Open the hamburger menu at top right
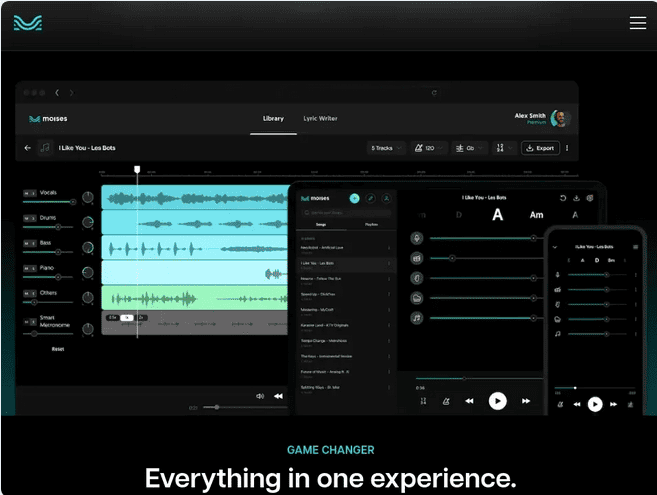The width and height of the screenshot is (657, 495). pyautogui.click(x=637, y=23)
